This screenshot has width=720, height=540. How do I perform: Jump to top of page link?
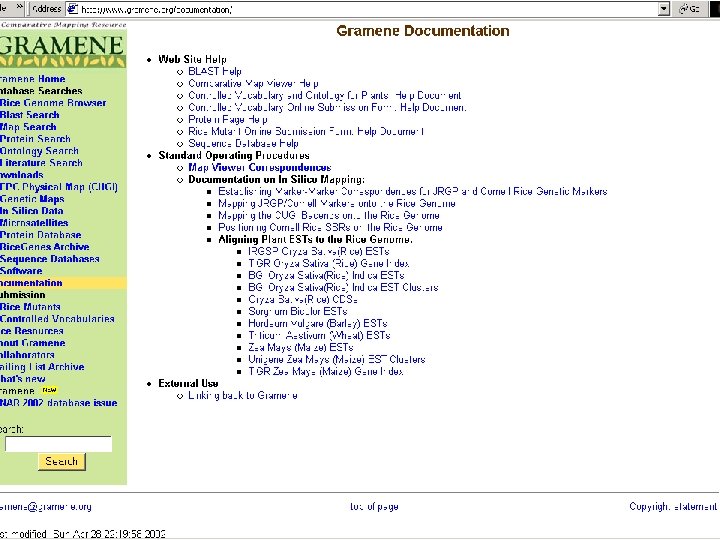click(x=374, y=506)
